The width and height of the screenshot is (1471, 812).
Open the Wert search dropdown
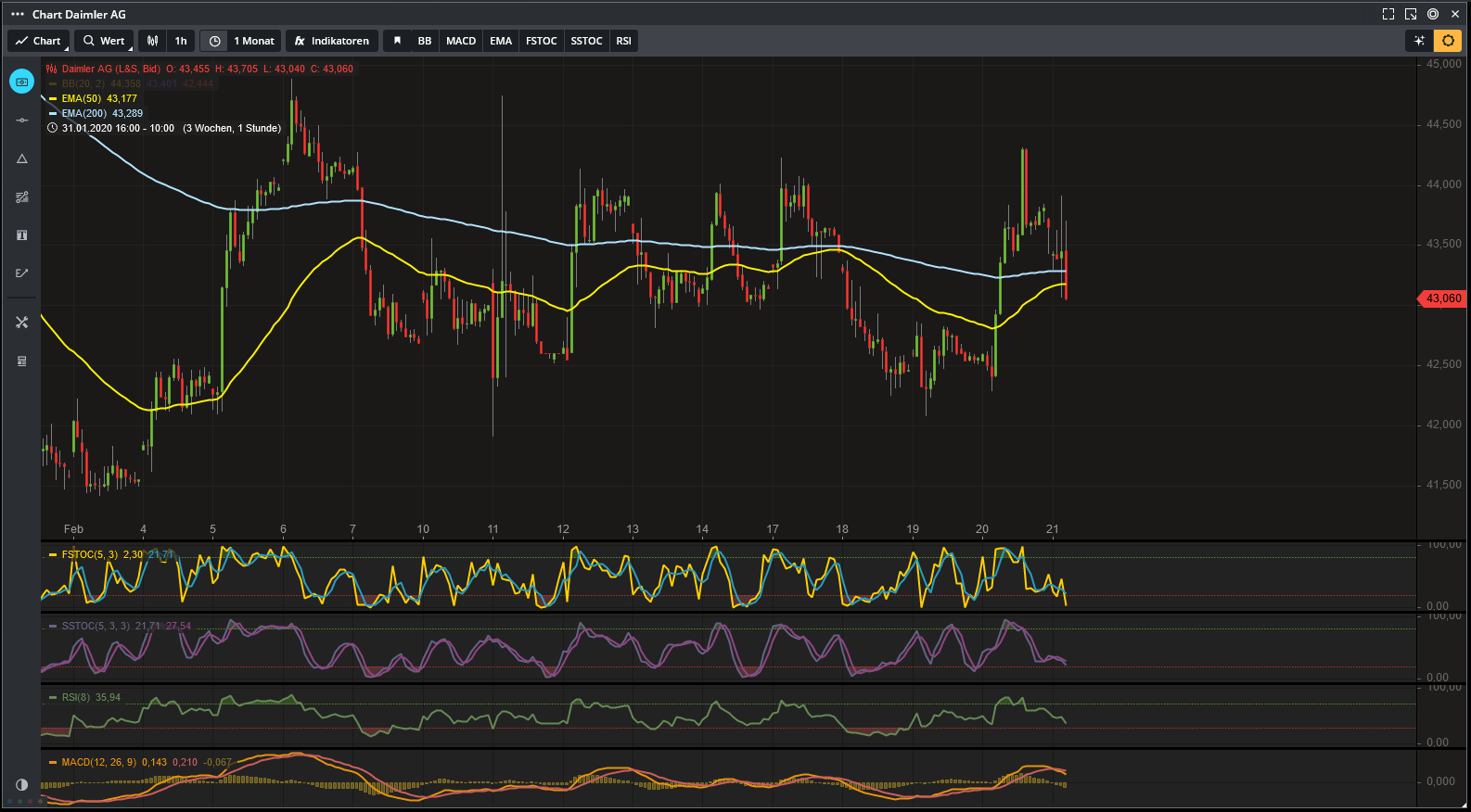pyautogui.click(x=104, y=41)
